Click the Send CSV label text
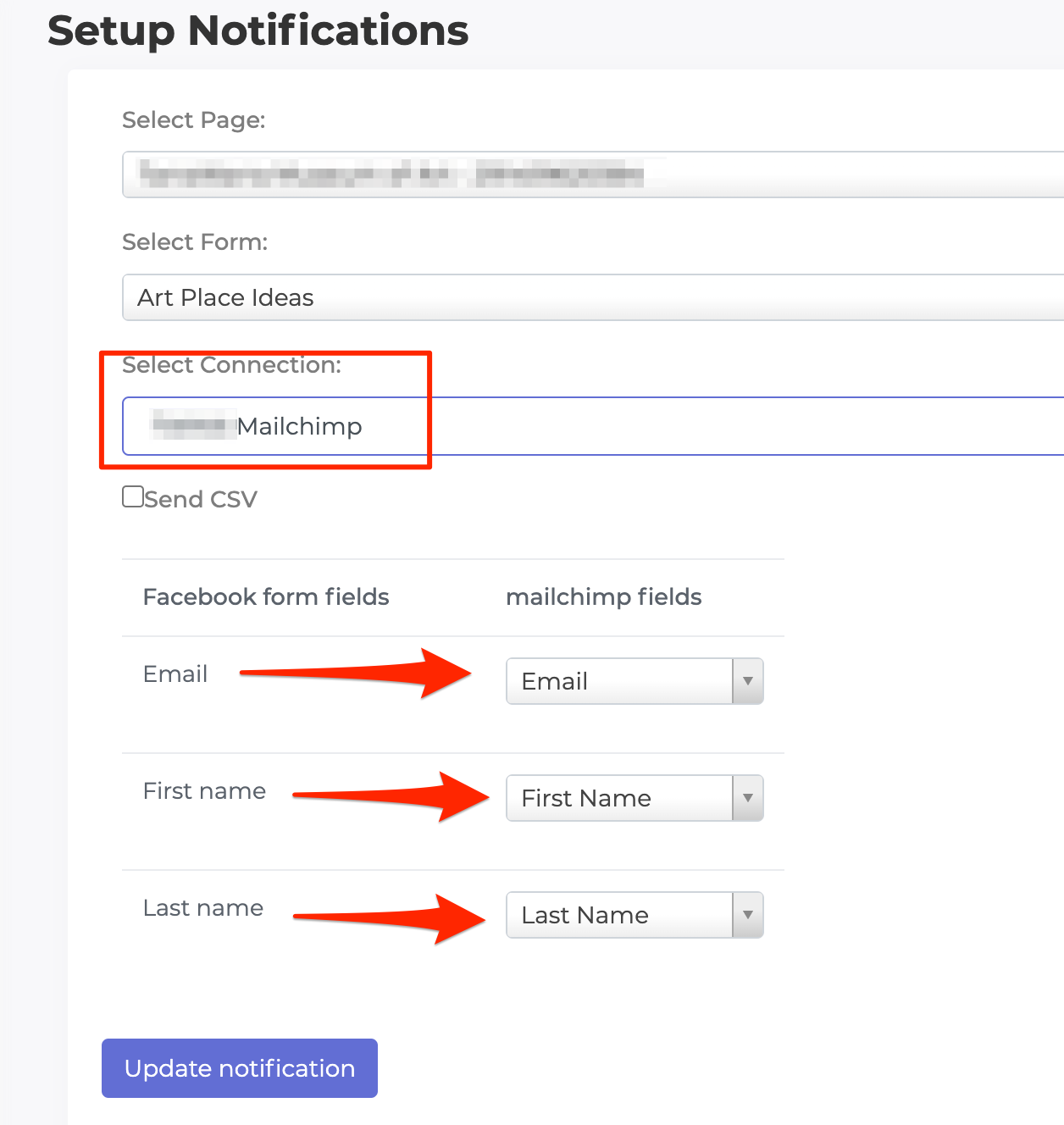The image size is (1064, 1125). point(201,499)
